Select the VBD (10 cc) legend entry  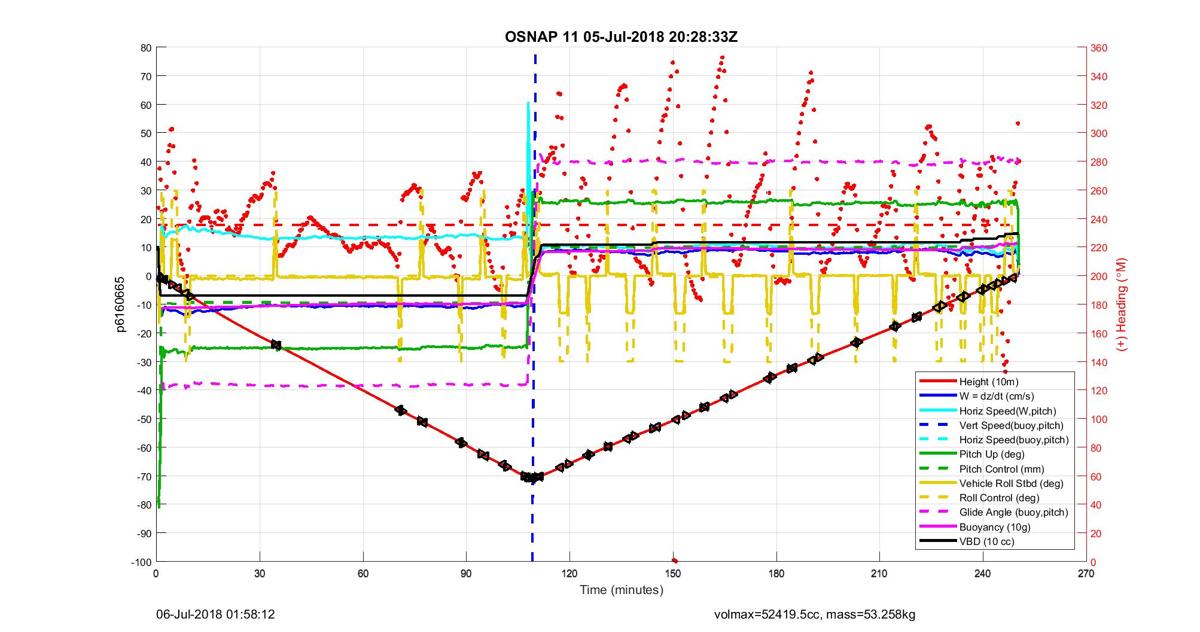[996, 541]
